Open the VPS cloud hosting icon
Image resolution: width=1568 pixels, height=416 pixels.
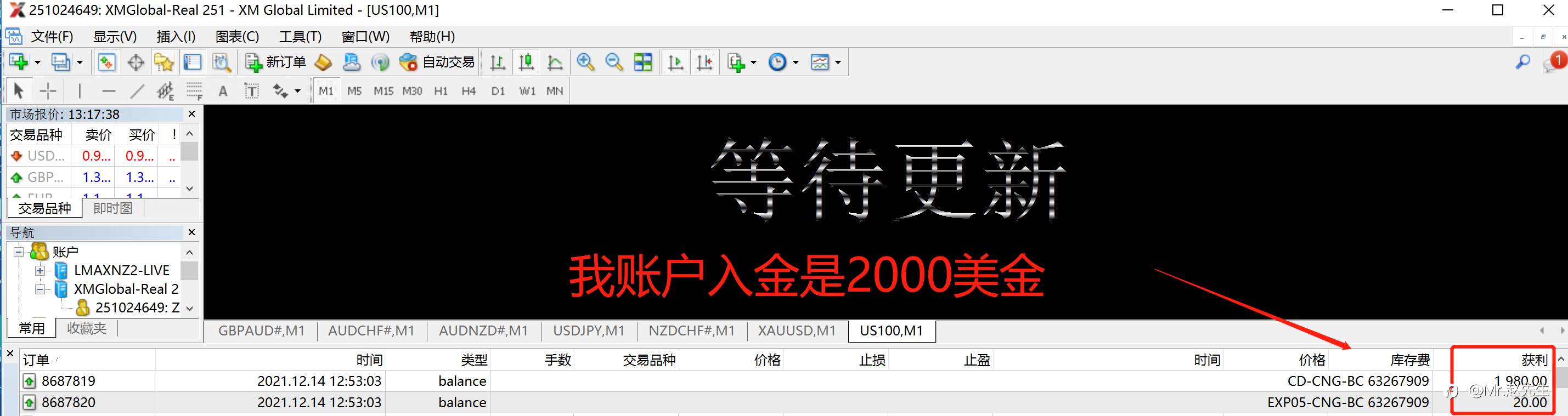(x=351, y=62)
